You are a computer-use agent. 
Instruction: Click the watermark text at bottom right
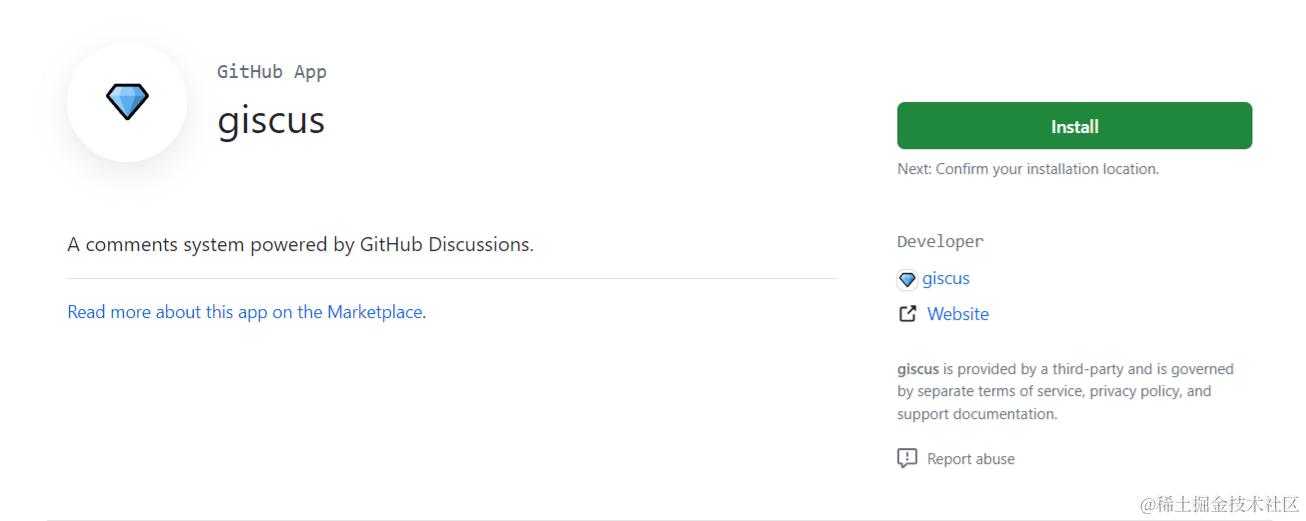[x=1218, y=504]
